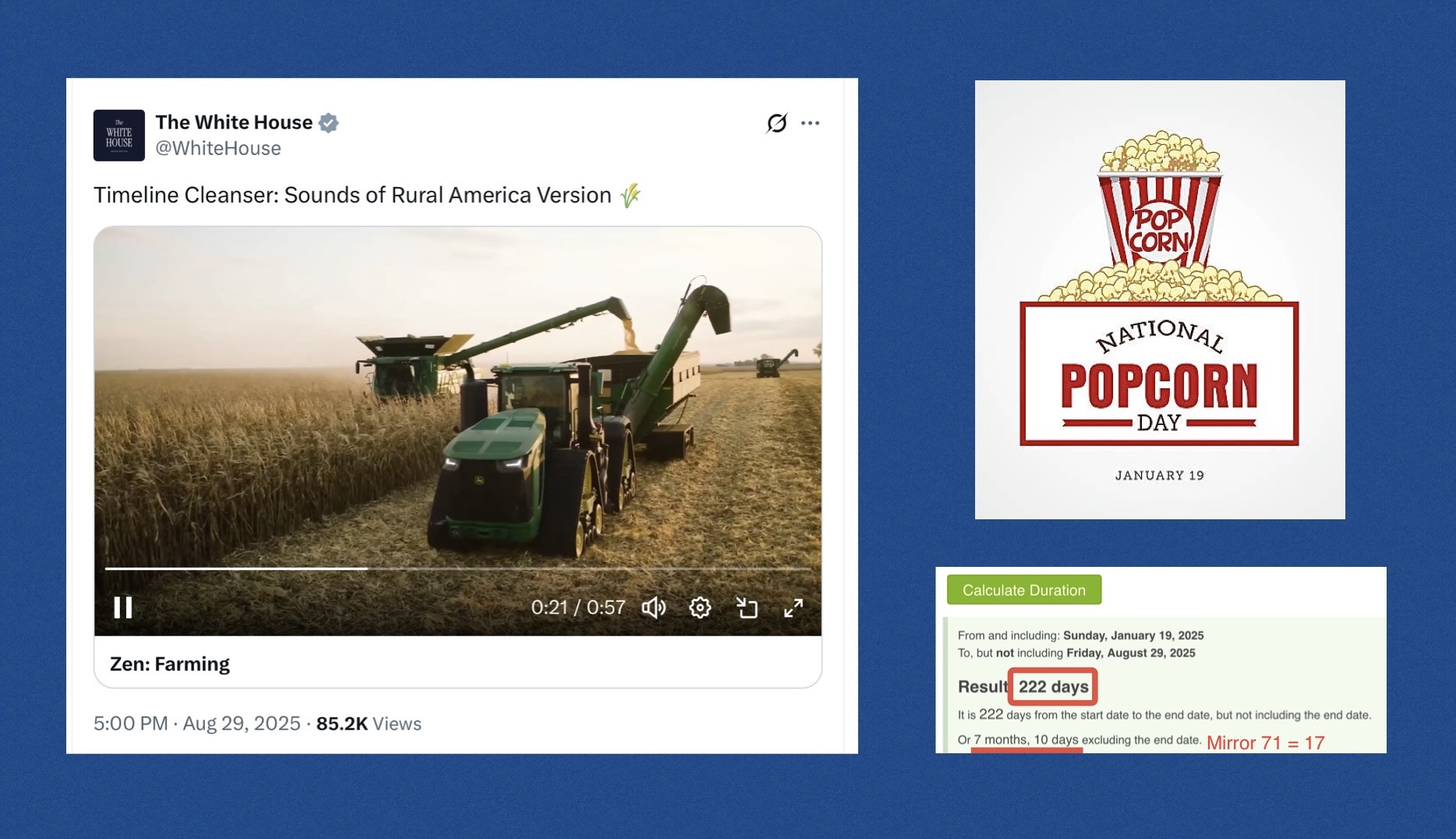The height and width of the screenshot is (839, 1456).
Task: Open the post's three-dot More menu
Action: pos(811,123)
